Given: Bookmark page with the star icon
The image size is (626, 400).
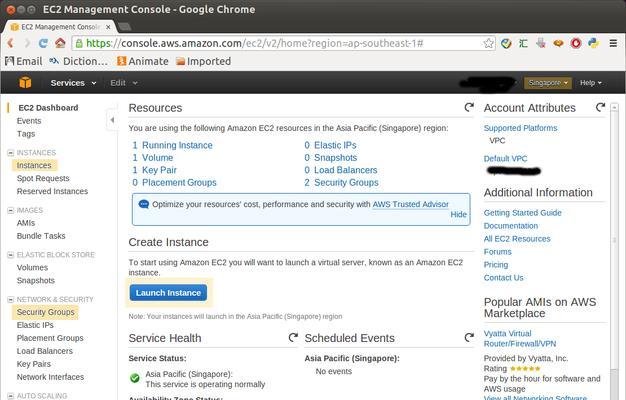Looking at the screenshot, I should 489,43.
